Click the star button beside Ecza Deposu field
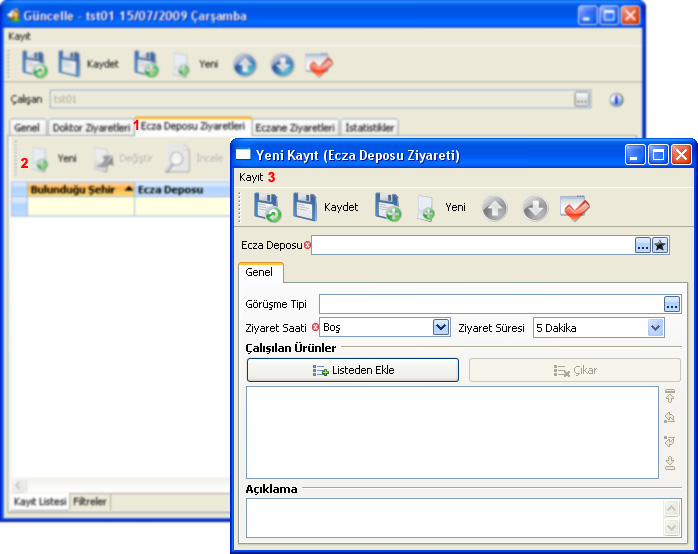 (660, 246)
